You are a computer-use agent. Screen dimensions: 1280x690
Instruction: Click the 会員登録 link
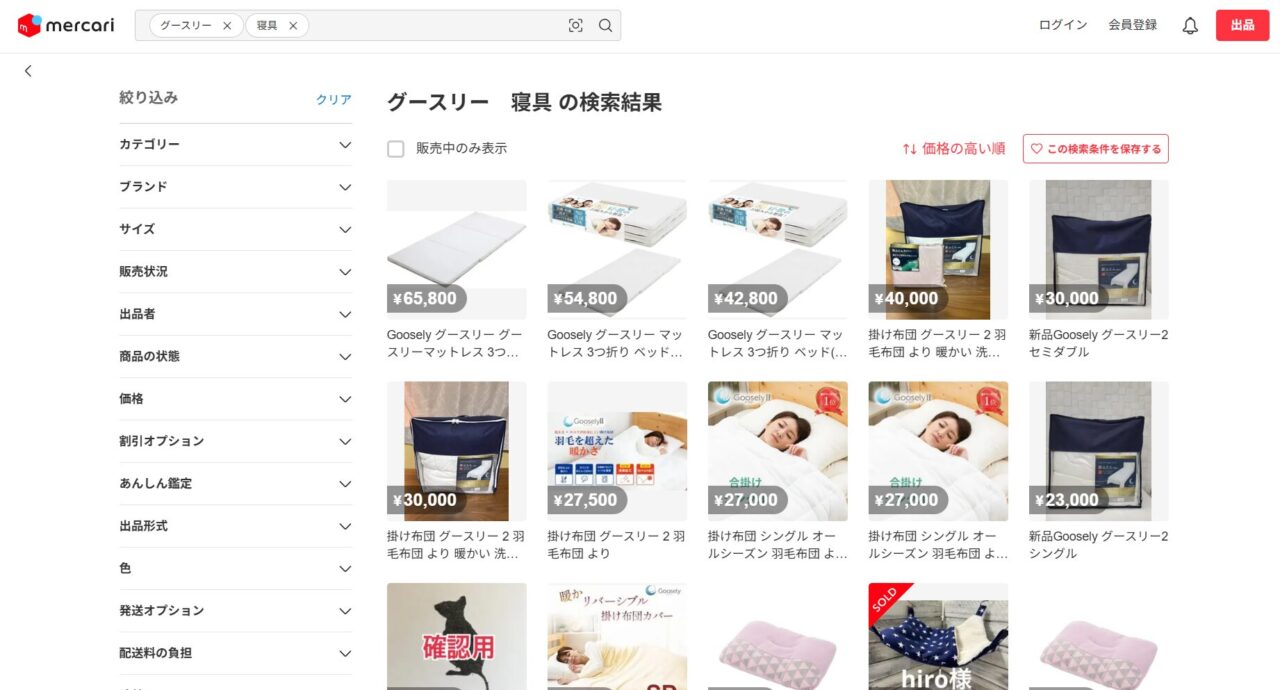click(1132, 25)
